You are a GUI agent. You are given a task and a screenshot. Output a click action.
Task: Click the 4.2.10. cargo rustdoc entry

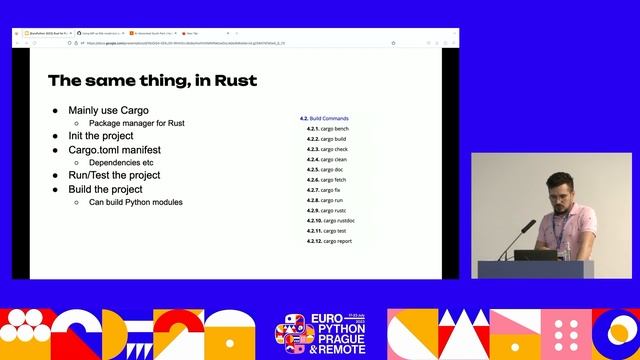(331, 220)
